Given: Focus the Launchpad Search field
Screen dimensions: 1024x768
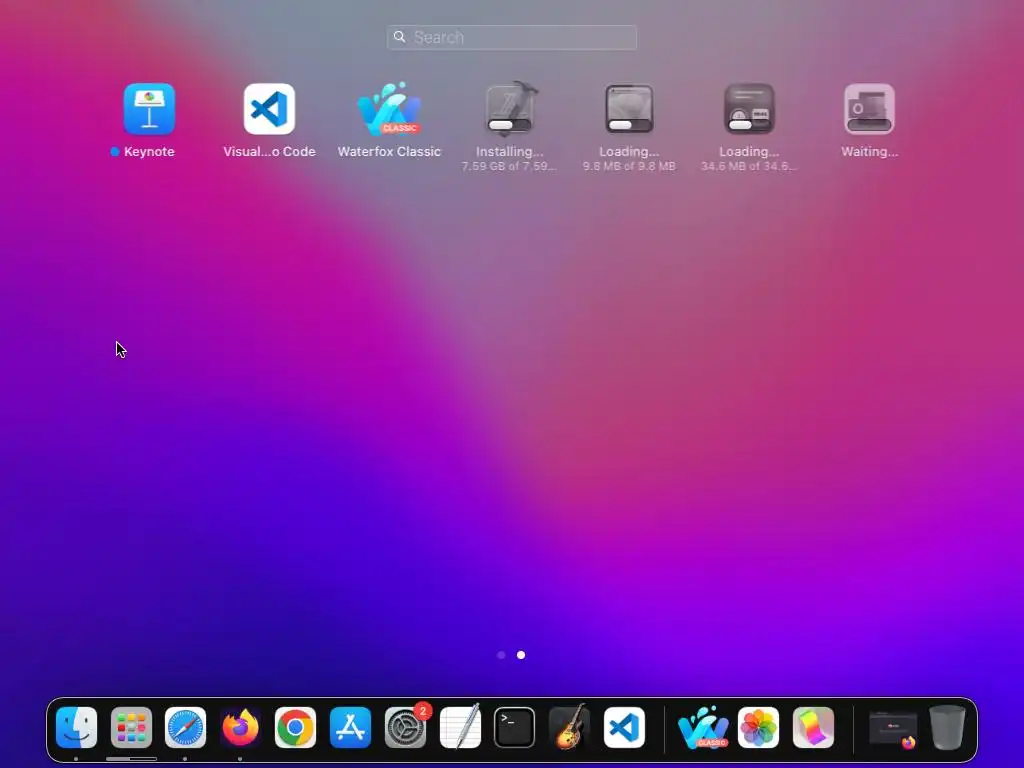Looking at the screenshot, I should pos(512,37).
